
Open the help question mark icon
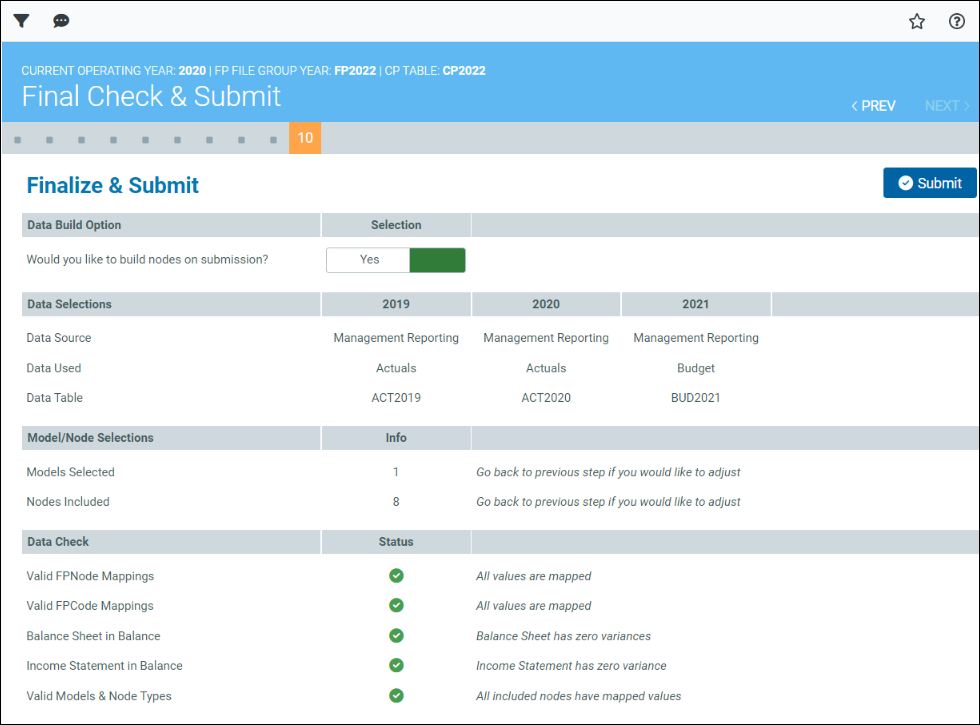coord(957,21)
